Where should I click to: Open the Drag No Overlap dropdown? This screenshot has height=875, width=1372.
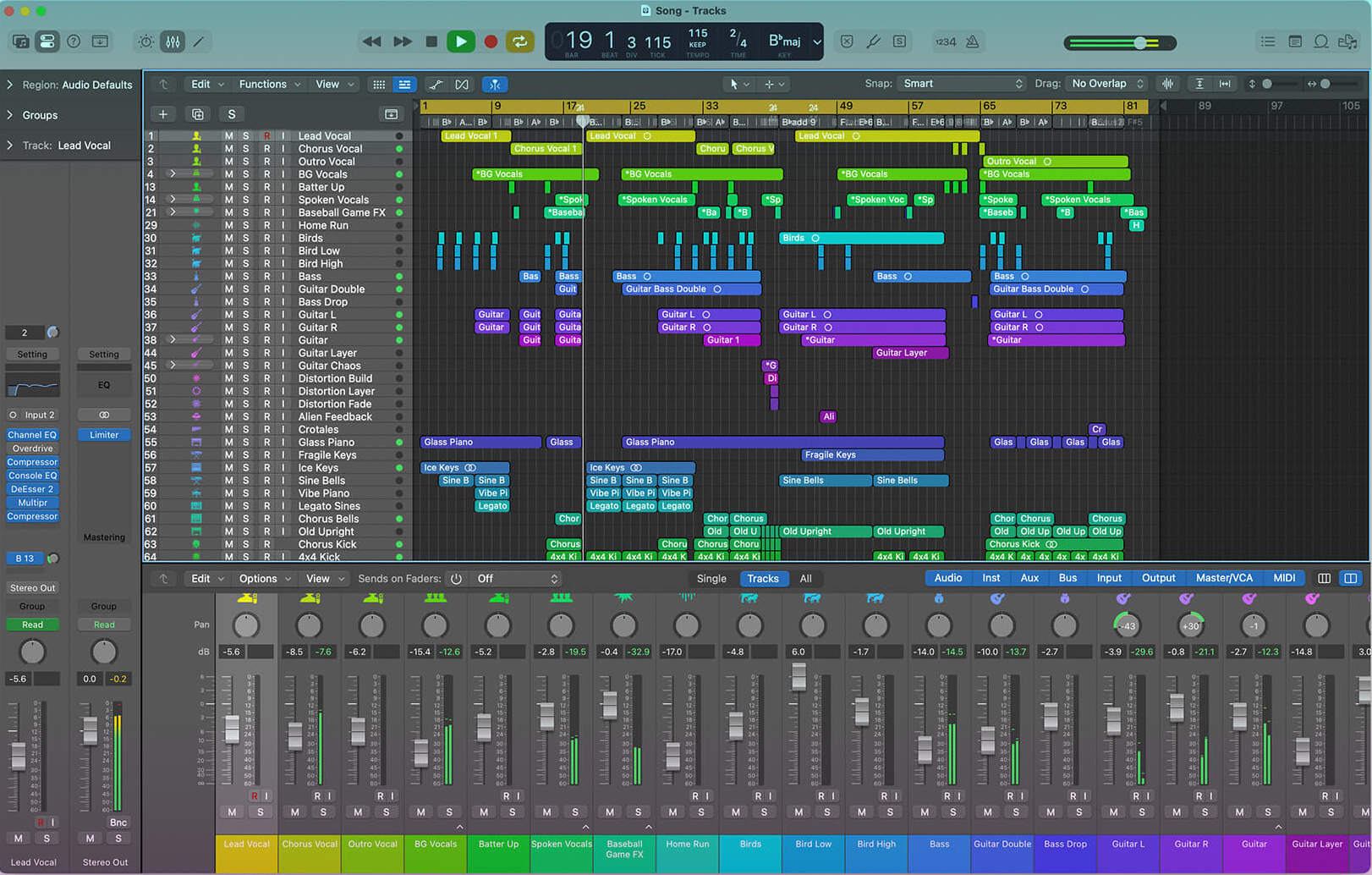(1107, 84)
